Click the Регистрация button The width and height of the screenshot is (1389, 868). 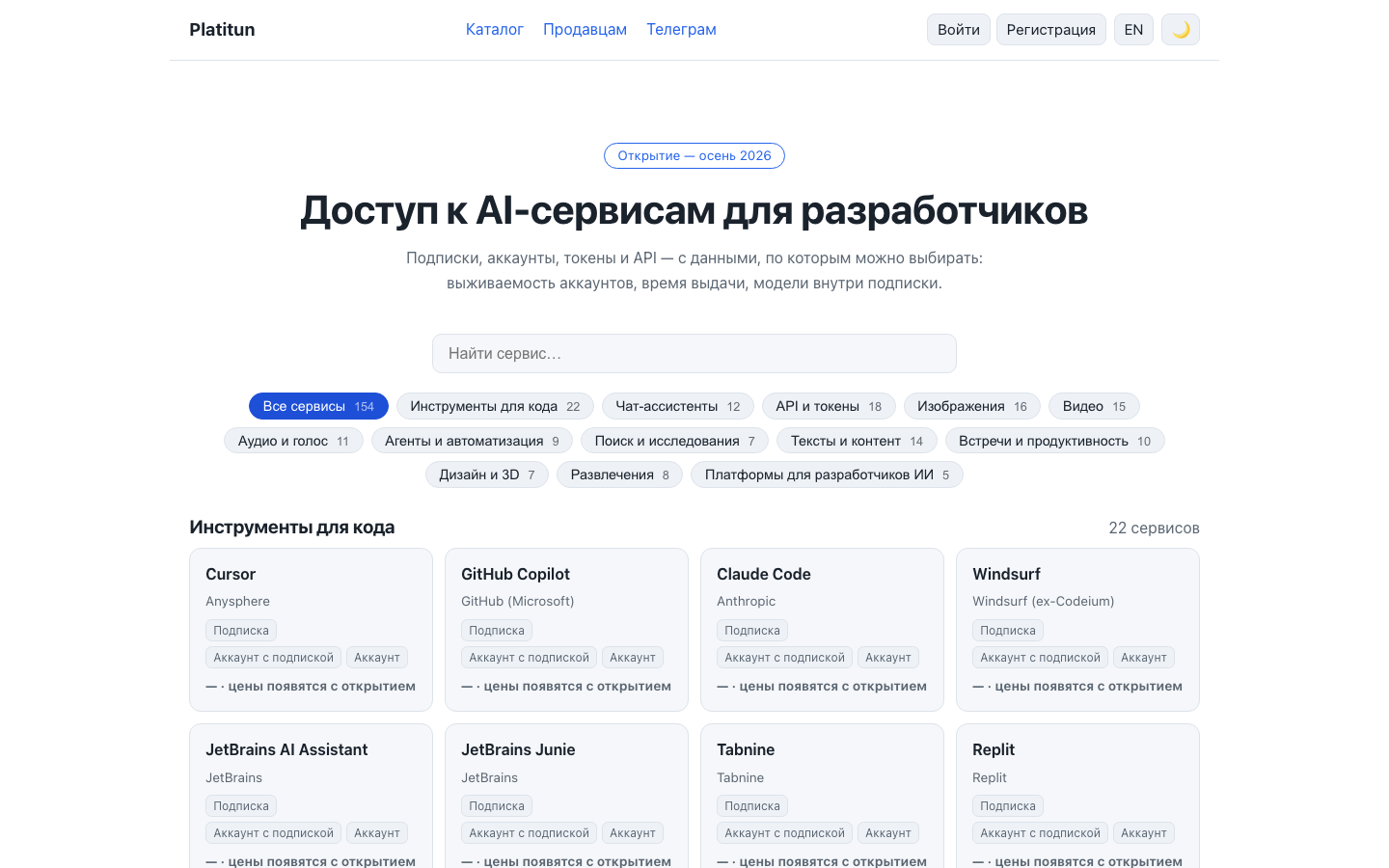[x=1051, y=30]
